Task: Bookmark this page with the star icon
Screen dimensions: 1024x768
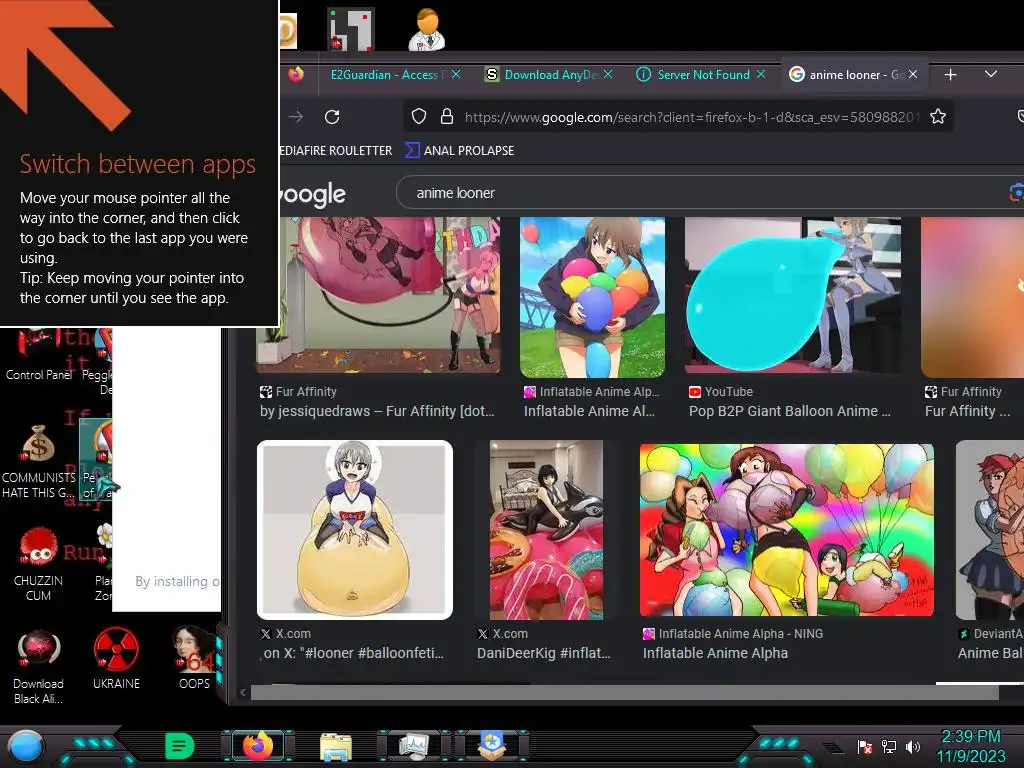Action: click(x=938, y=117)
